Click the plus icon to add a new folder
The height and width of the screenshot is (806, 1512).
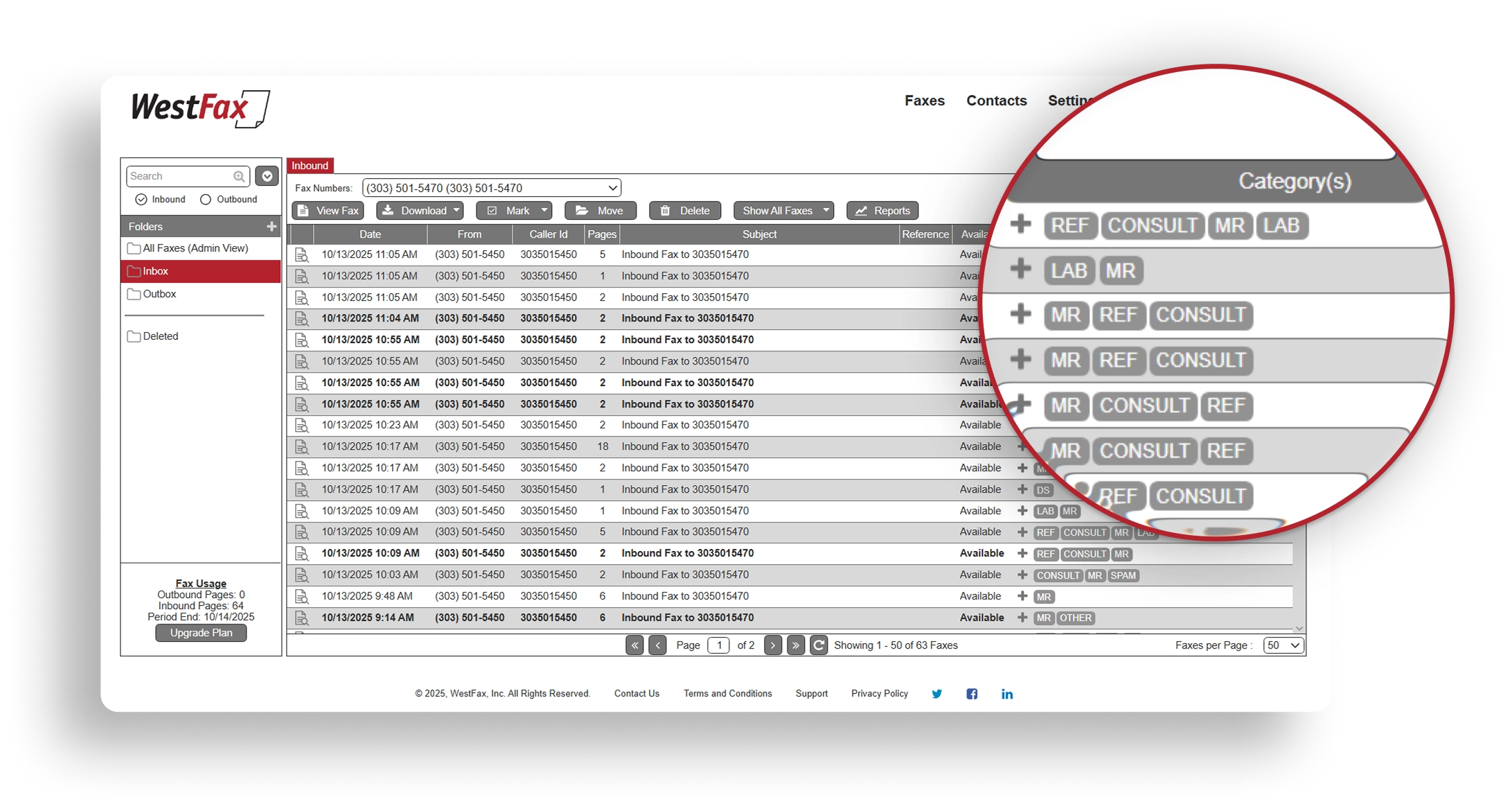[x=272, y=226]
